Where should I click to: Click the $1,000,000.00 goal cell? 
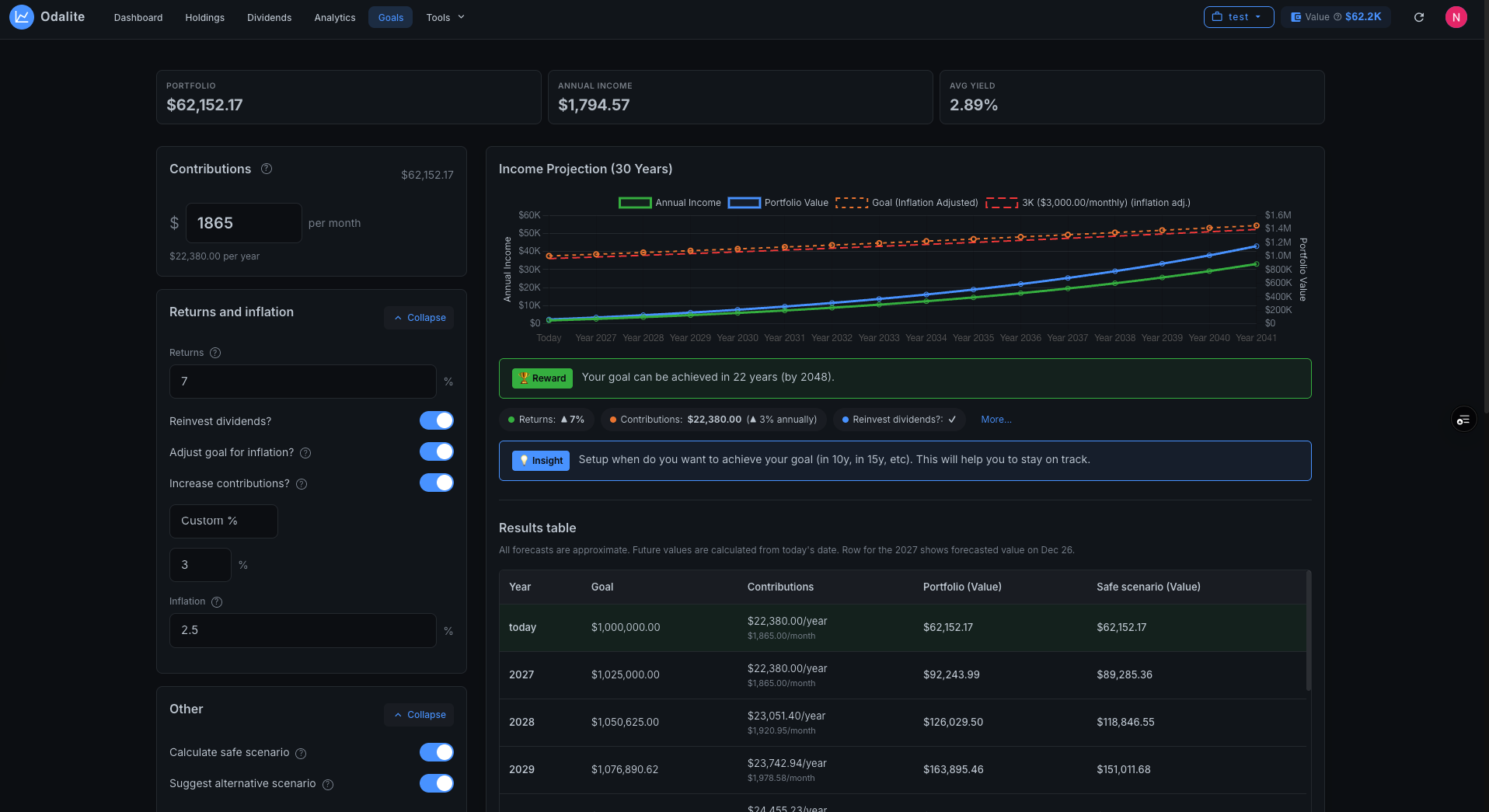point(626,628)
